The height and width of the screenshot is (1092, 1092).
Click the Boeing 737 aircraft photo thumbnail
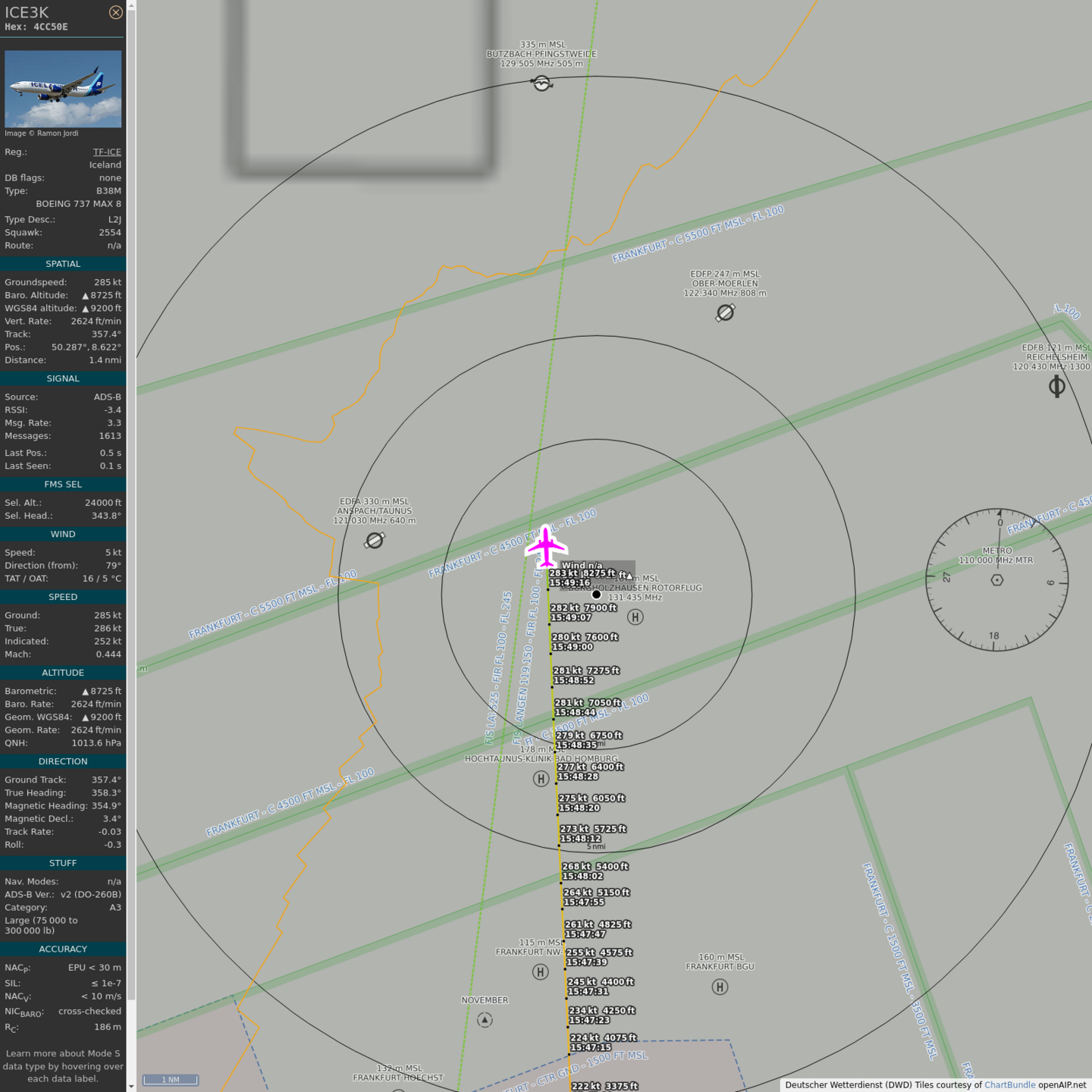click(x=63, y=89)
